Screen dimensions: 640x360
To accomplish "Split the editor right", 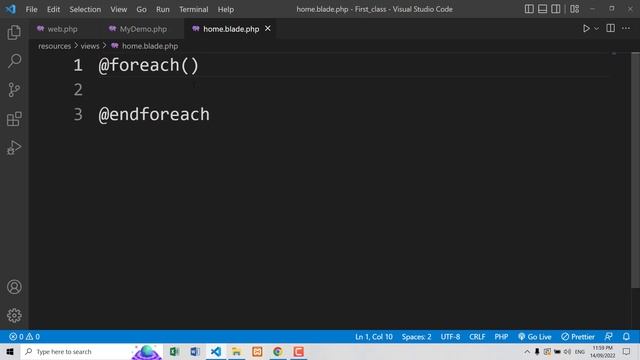I will (x=611, y=28).
